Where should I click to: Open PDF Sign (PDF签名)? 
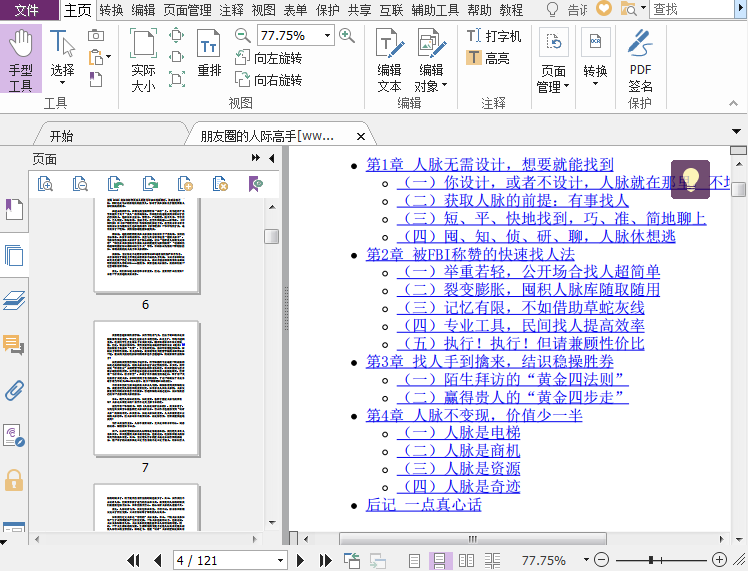pyautogui.click(x=640, y=60)
